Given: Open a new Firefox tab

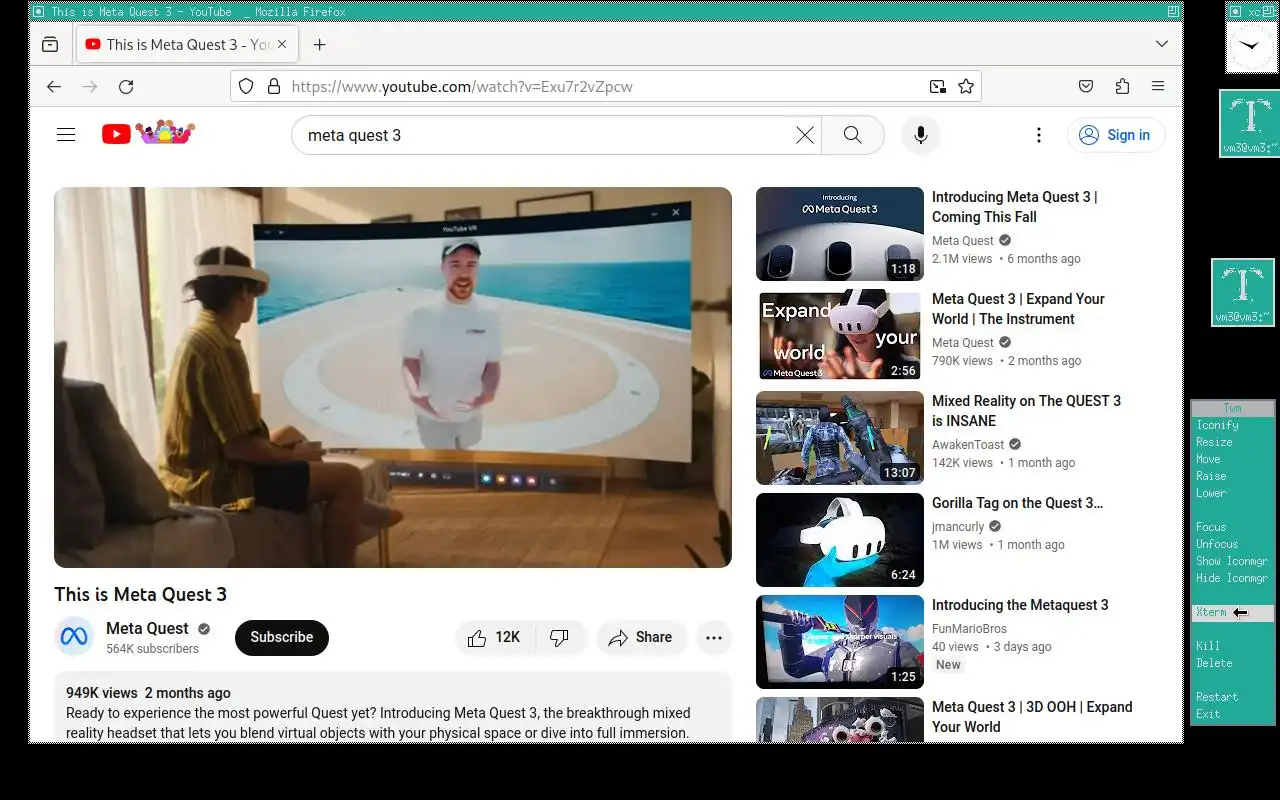Looking at the screenshot, I should pyautogui.click(x=320, y=45).
